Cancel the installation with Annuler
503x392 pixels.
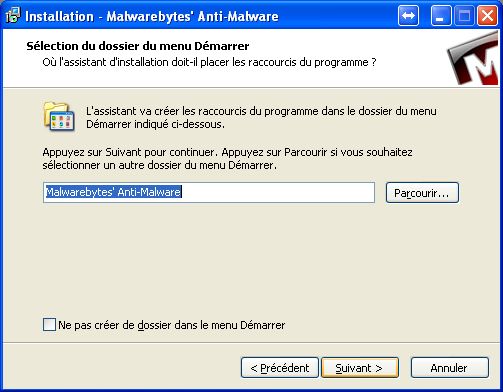tap(450, 368)
